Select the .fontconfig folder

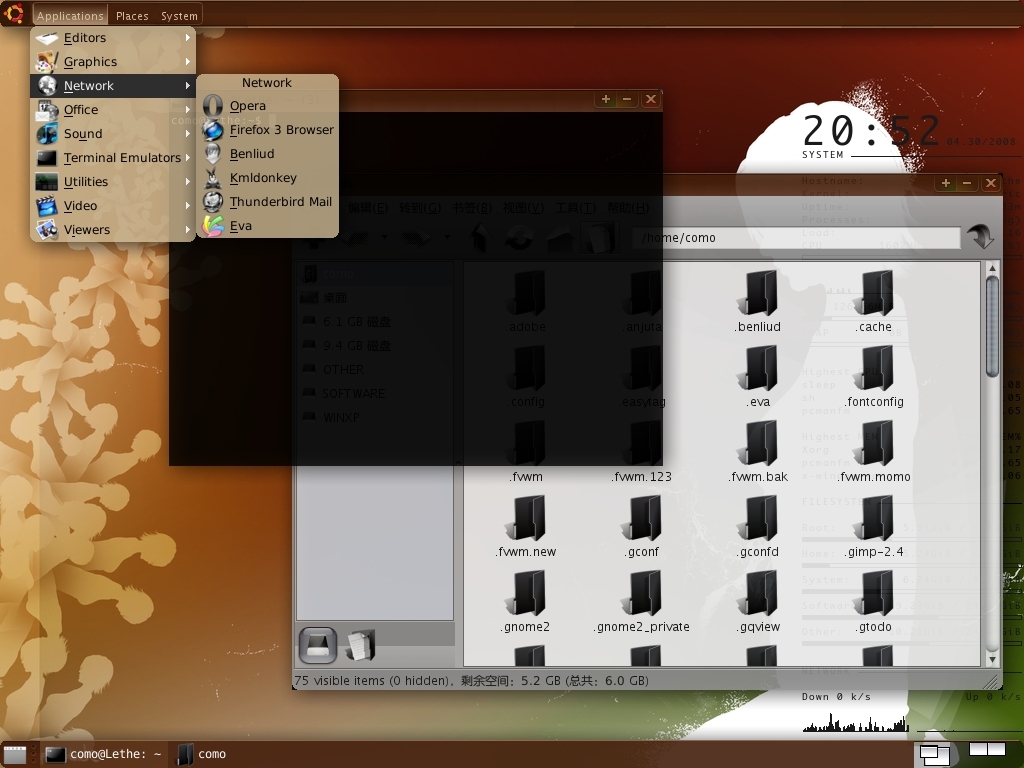874,377
